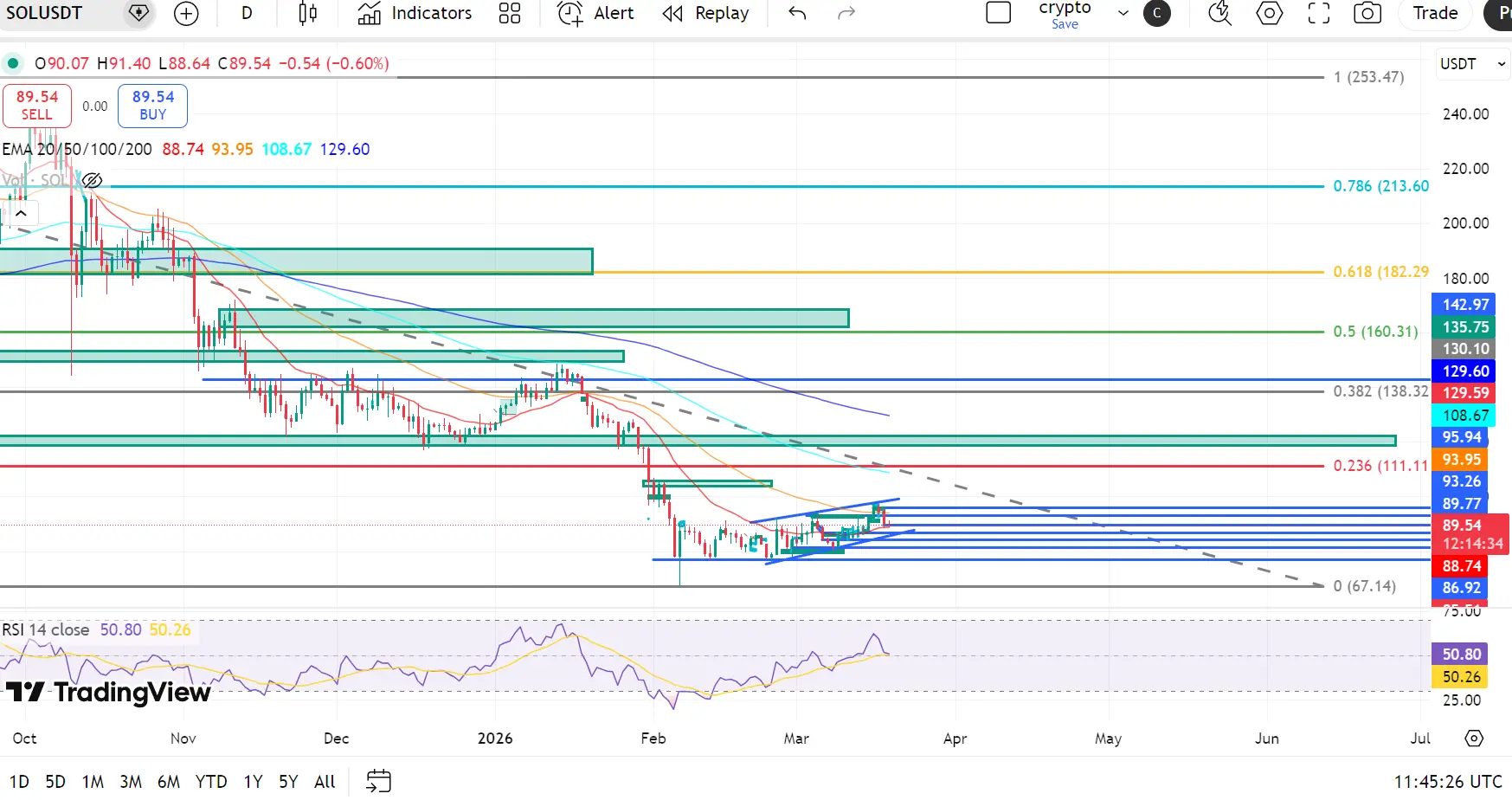Click the 0.382 (138.32) Fibonacci label

coord(1381,391)
